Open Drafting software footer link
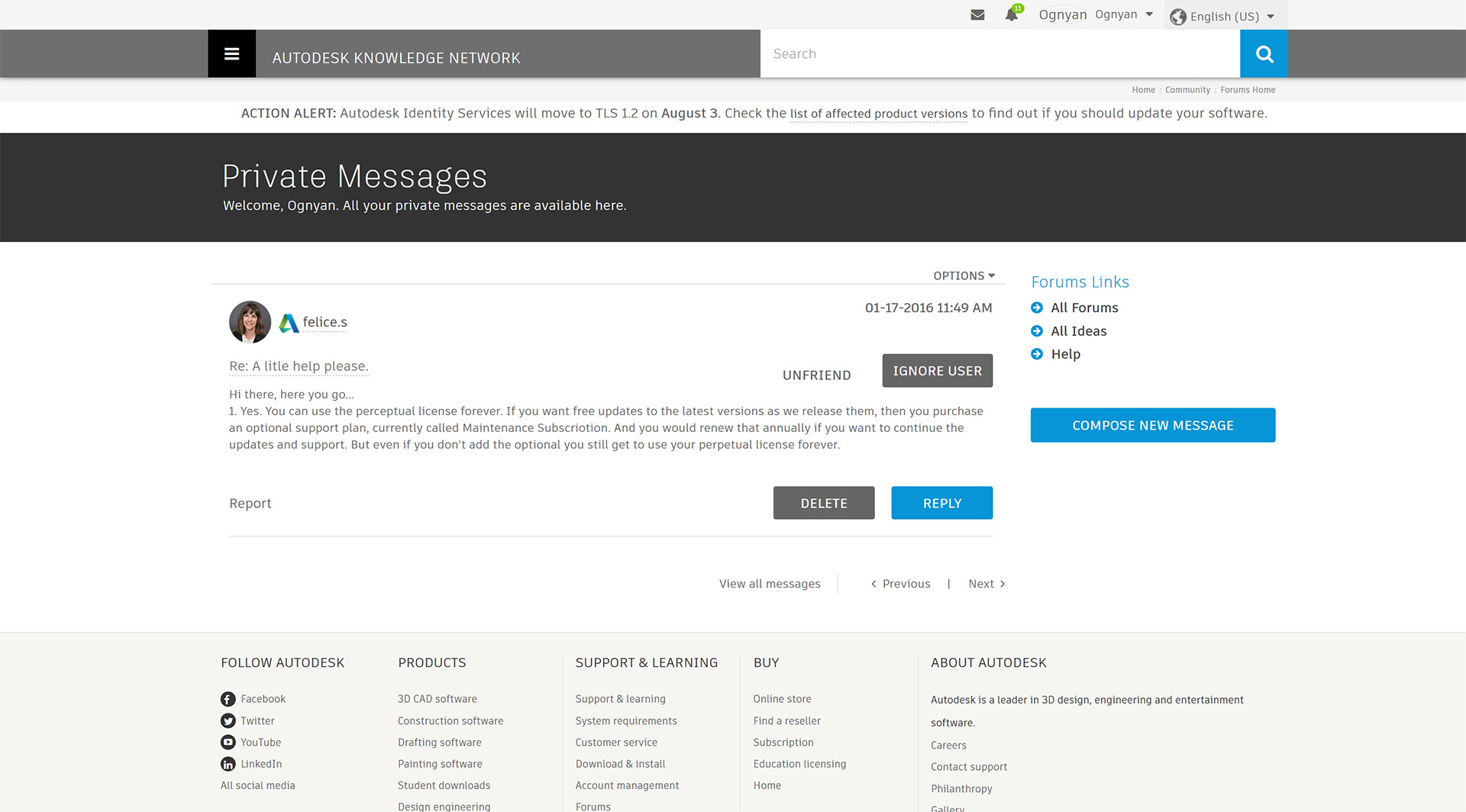Image resolution: width=1466 pixels, height=812 pixels. click(439, 742)
